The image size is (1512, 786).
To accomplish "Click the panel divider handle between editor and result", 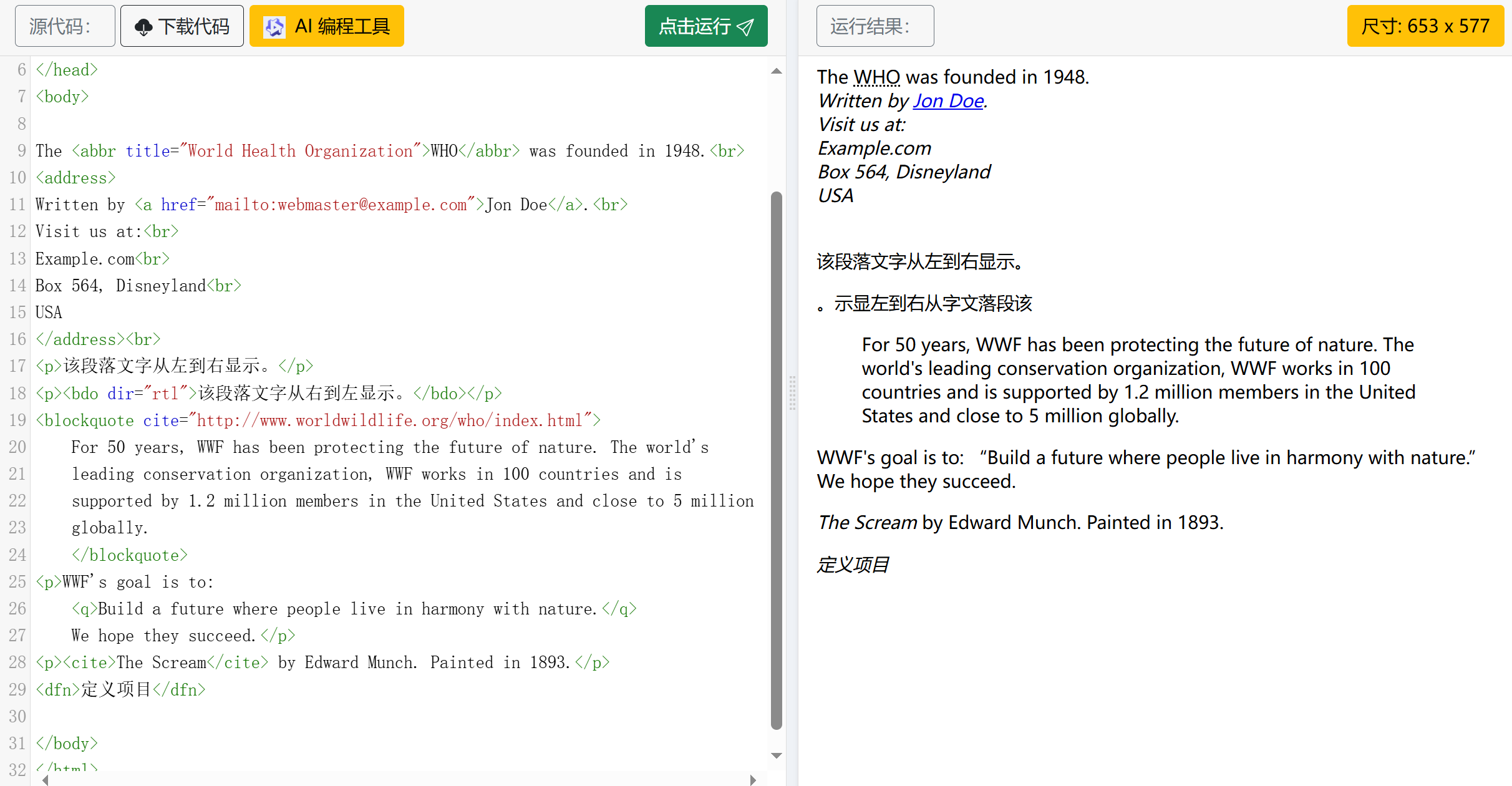I will click(792, 393).
